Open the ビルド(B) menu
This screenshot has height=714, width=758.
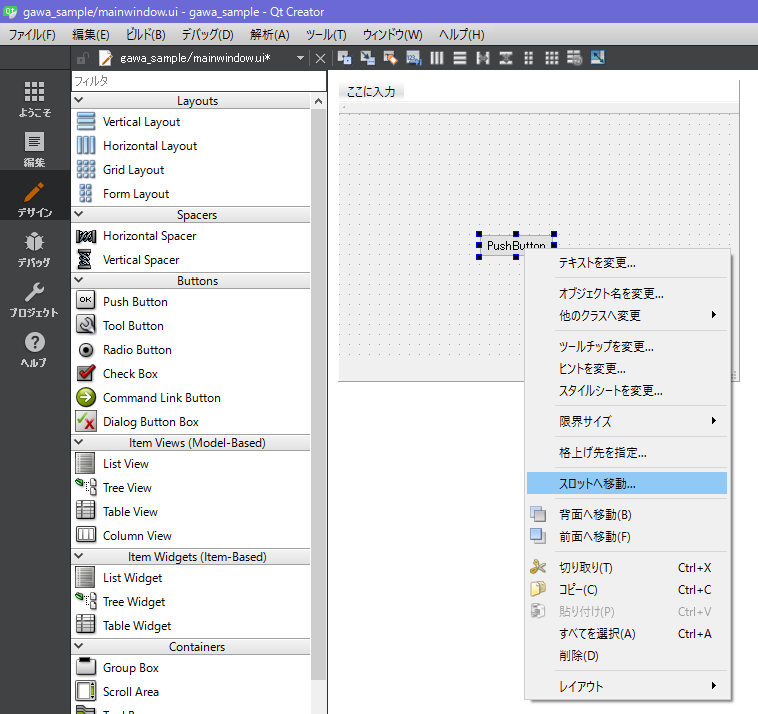pyautogui.click(x=146, y=35)
